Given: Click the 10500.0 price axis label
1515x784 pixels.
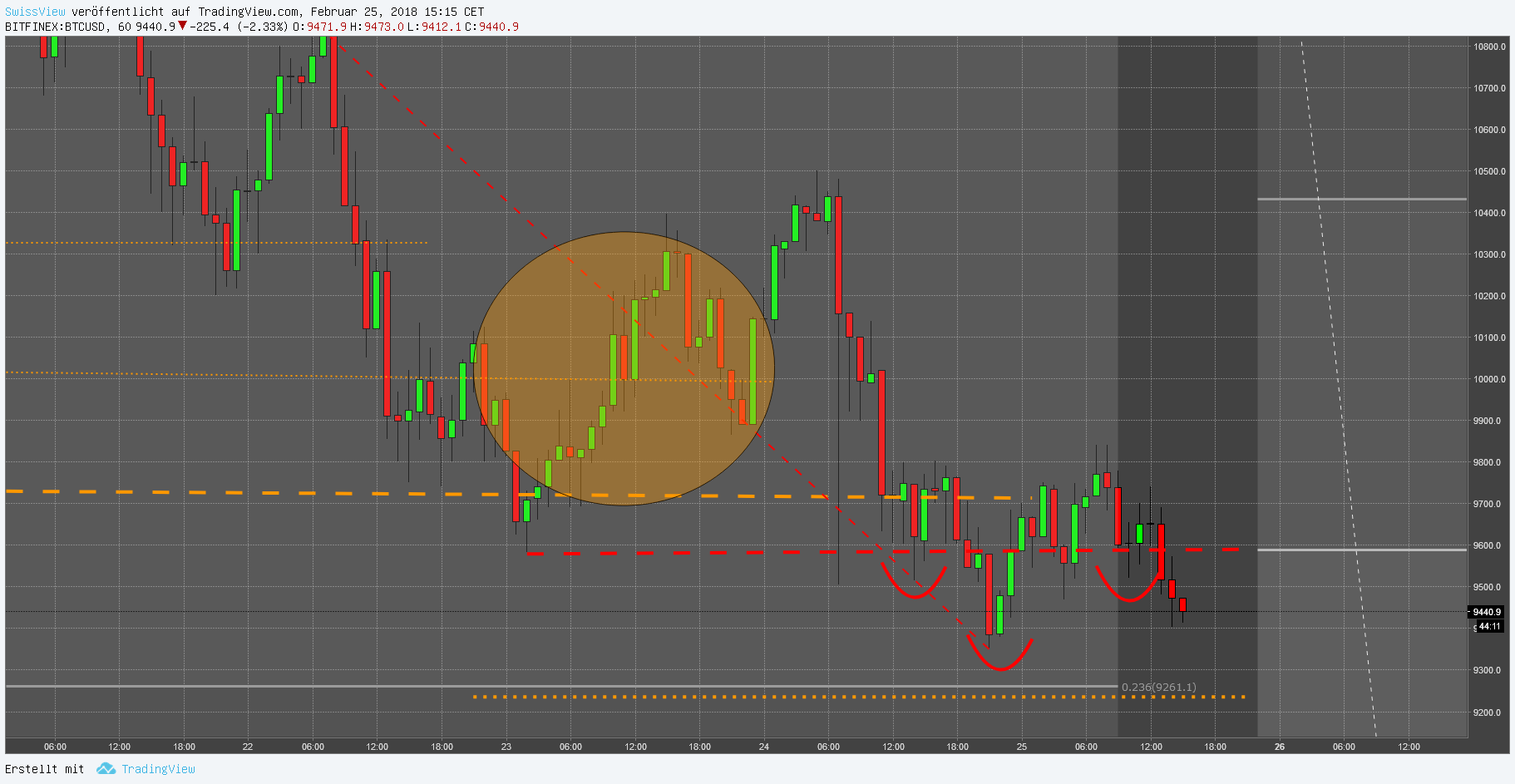Looking at the screenshot, I should tap(1489, 171).
